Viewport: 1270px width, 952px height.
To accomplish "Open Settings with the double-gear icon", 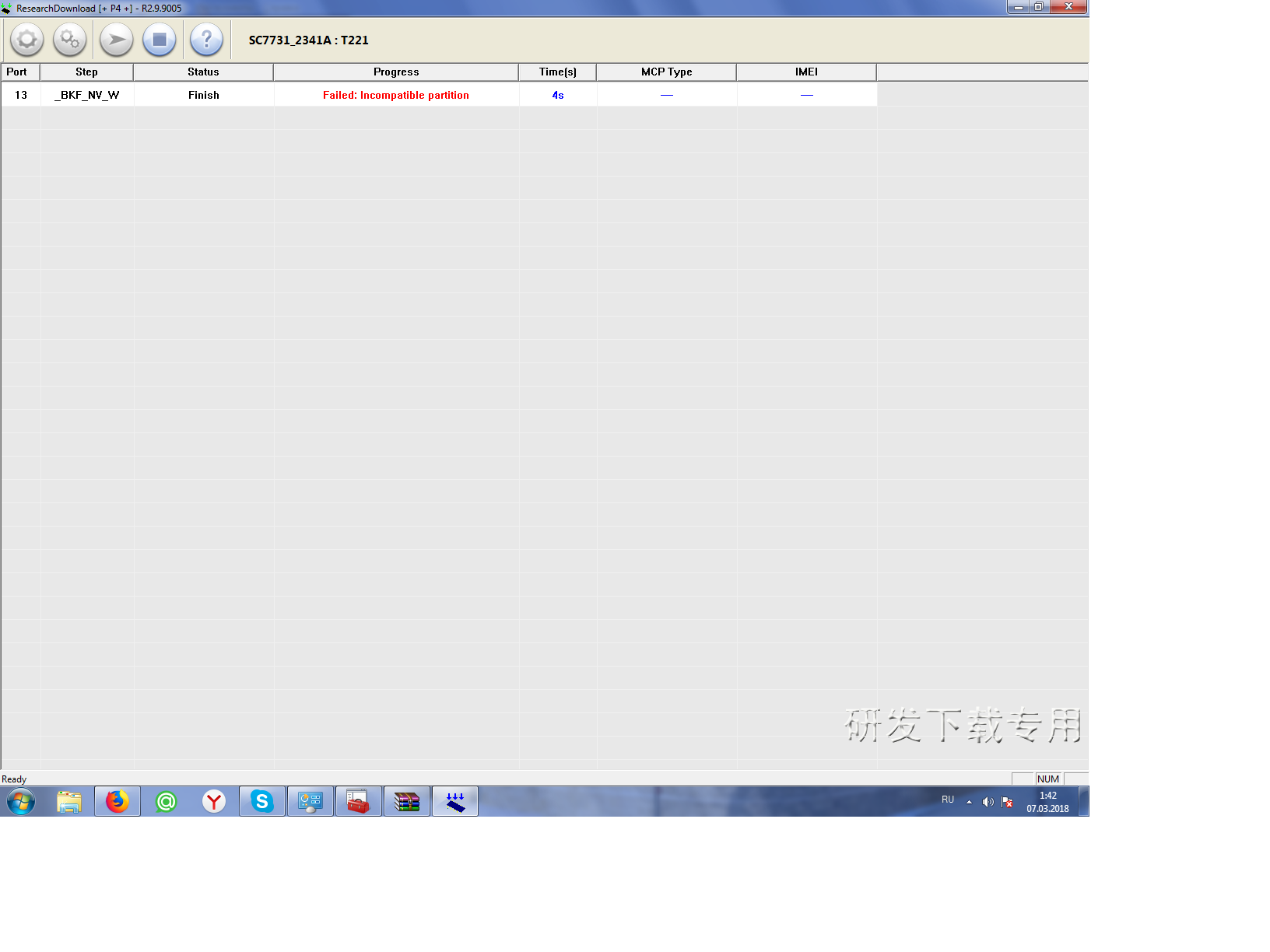I will [x=70, y=40].
